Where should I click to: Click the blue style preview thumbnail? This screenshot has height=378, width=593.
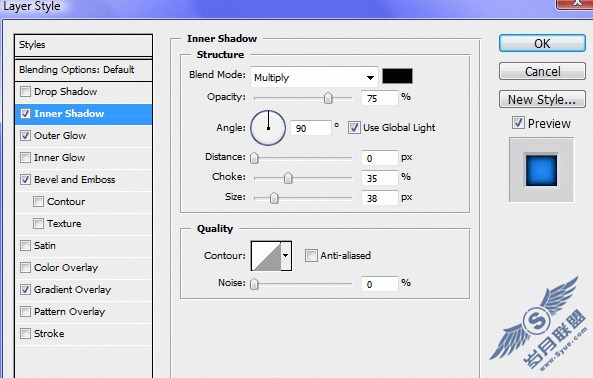click(541, 170)
